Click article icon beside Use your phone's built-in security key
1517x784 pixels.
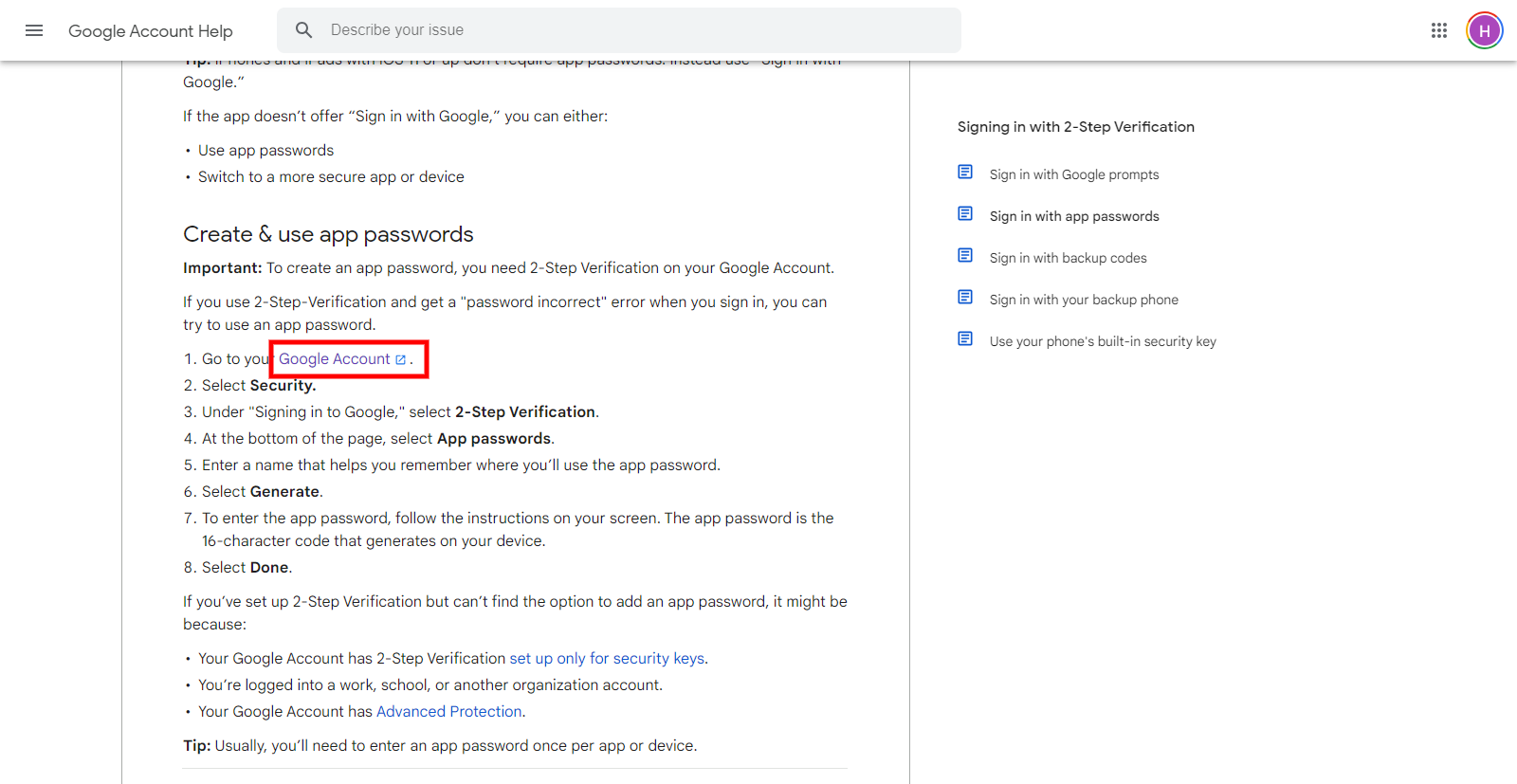[x=965, y=339]
